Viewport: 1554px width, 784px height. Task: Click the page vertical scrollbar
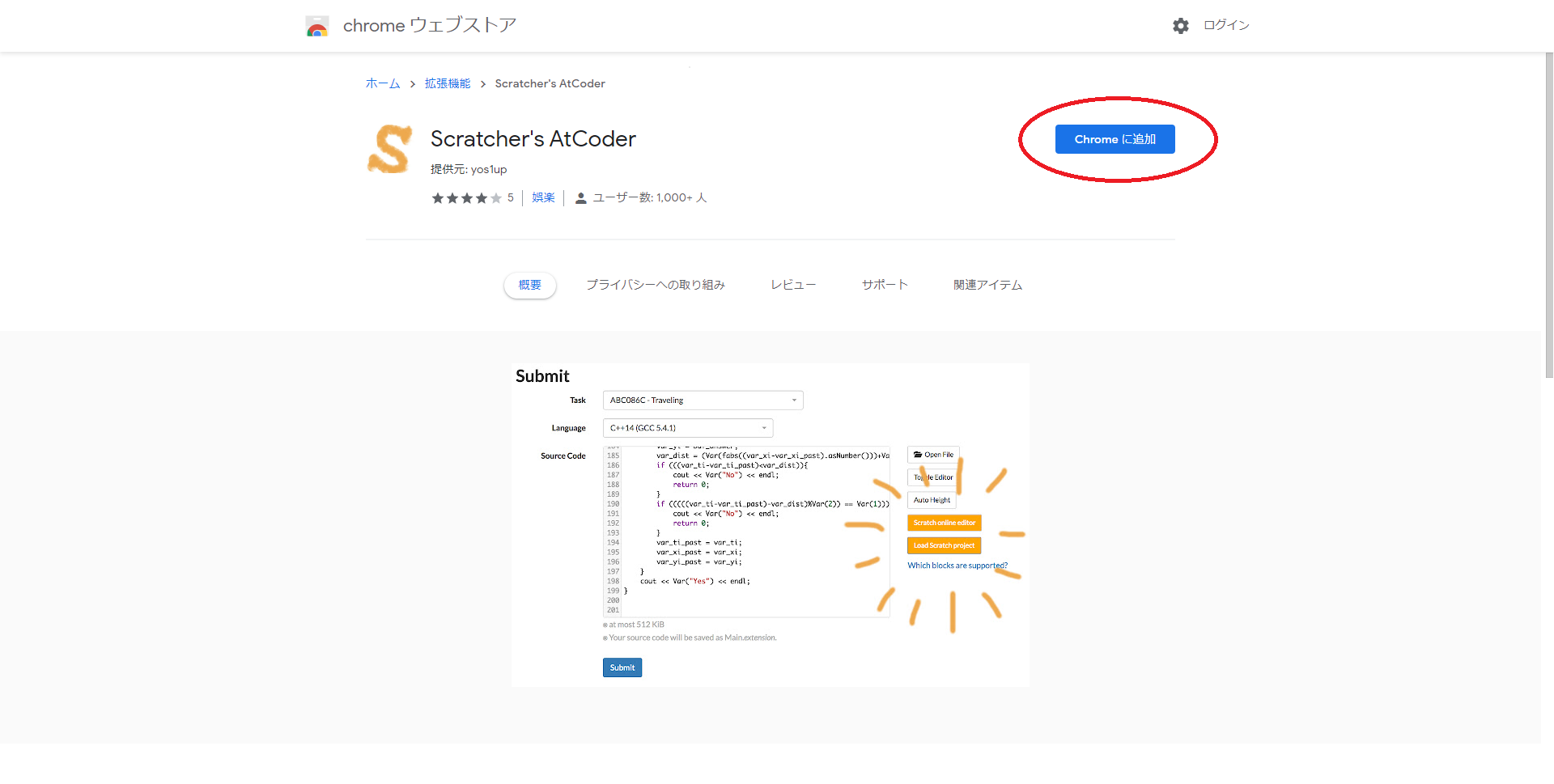[x=1548, y=214]
